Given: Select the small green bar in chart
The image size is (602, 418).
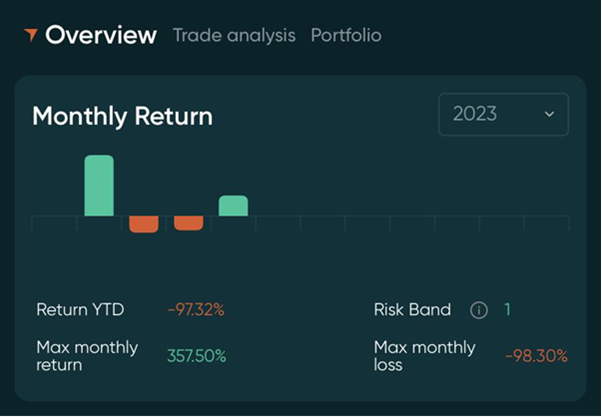Looking at the screenshot, I should [x=233, y=205].
